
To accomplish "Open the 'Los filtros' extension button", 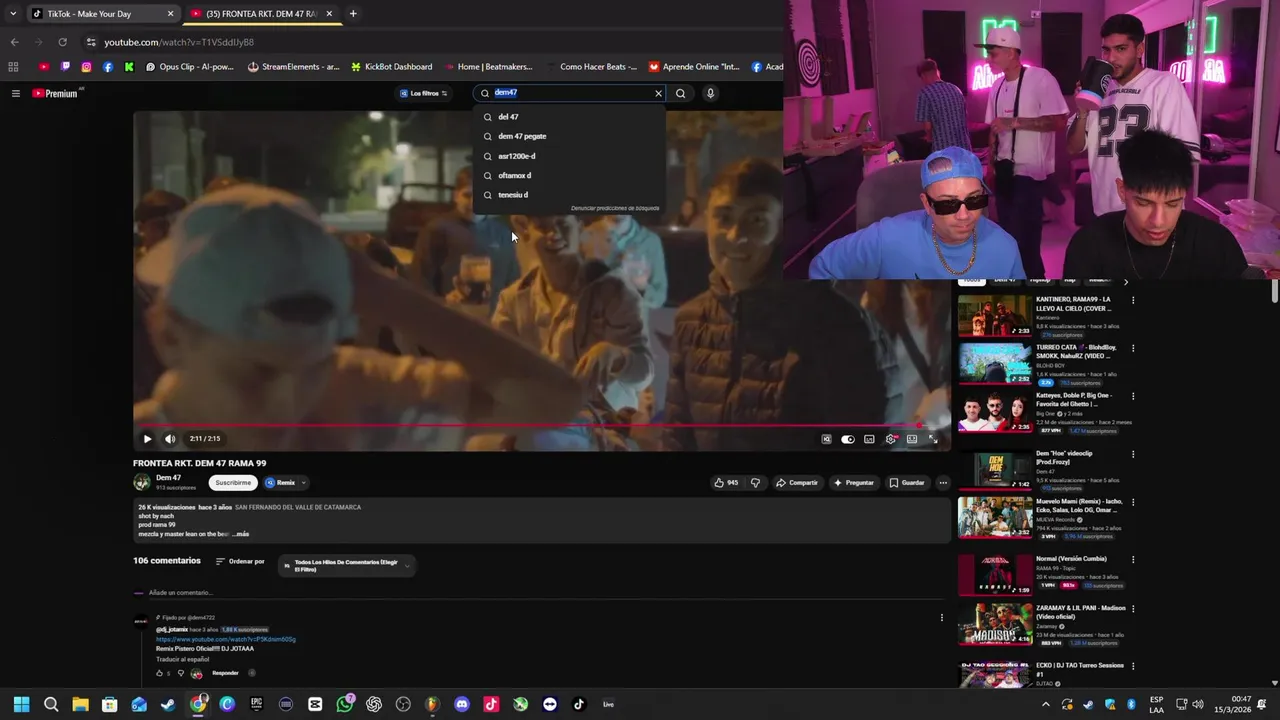I will tap(424, 93).
